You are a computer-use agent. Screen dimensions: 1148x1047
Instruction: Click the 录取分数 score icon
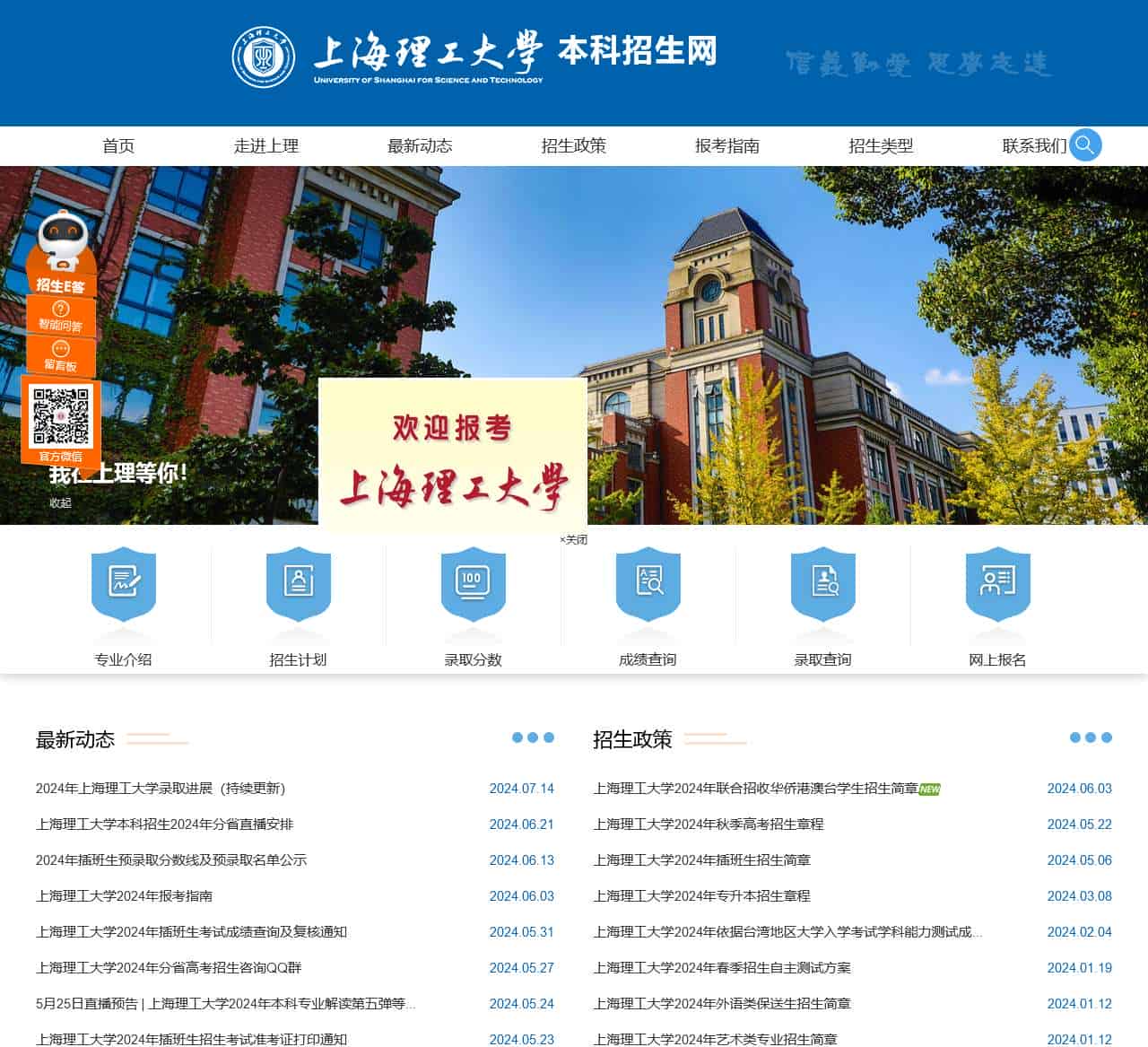pos(473,588)
